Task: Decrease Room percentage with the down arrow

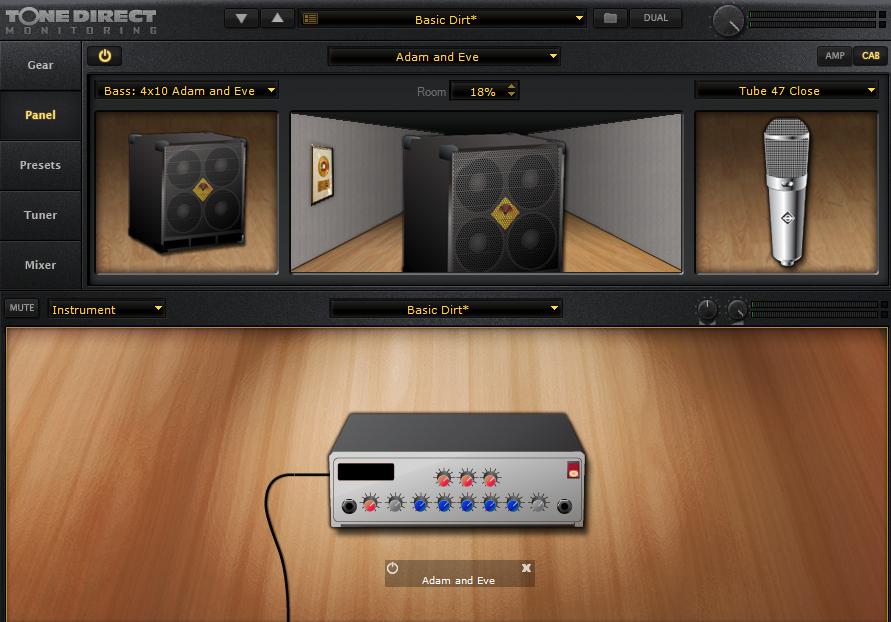Action: (x=511, y=94)
